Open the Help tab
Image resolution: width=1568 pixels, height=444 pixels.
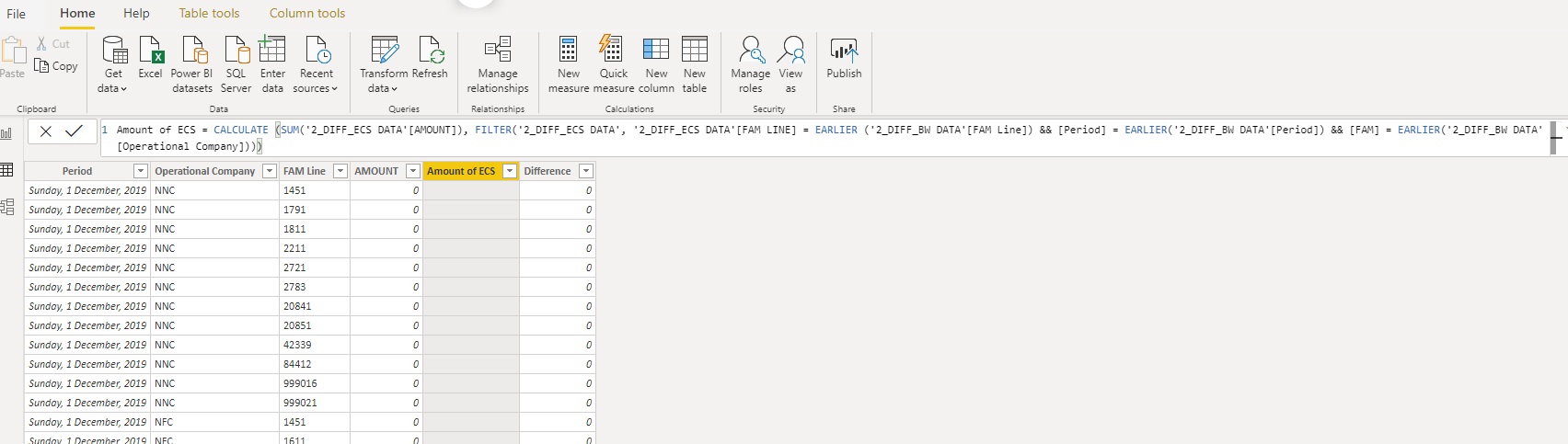[x=136, y=14]
